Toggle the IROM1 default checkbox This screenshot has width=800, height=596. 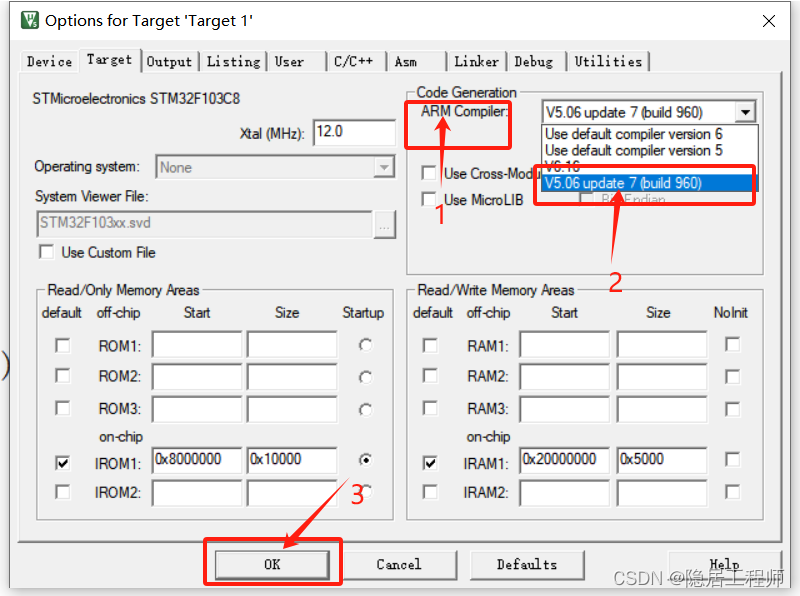(x=62, y=463)
